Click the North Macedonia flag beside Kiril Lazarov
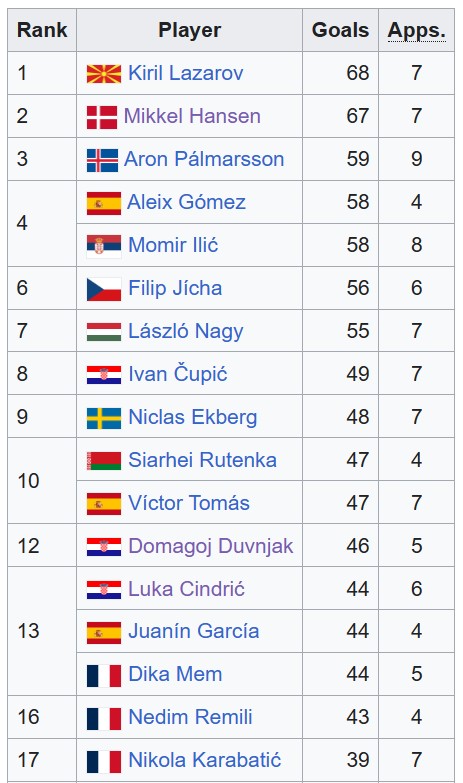The height and width of the screenshot is (783, 463). (x=104, y=74)
